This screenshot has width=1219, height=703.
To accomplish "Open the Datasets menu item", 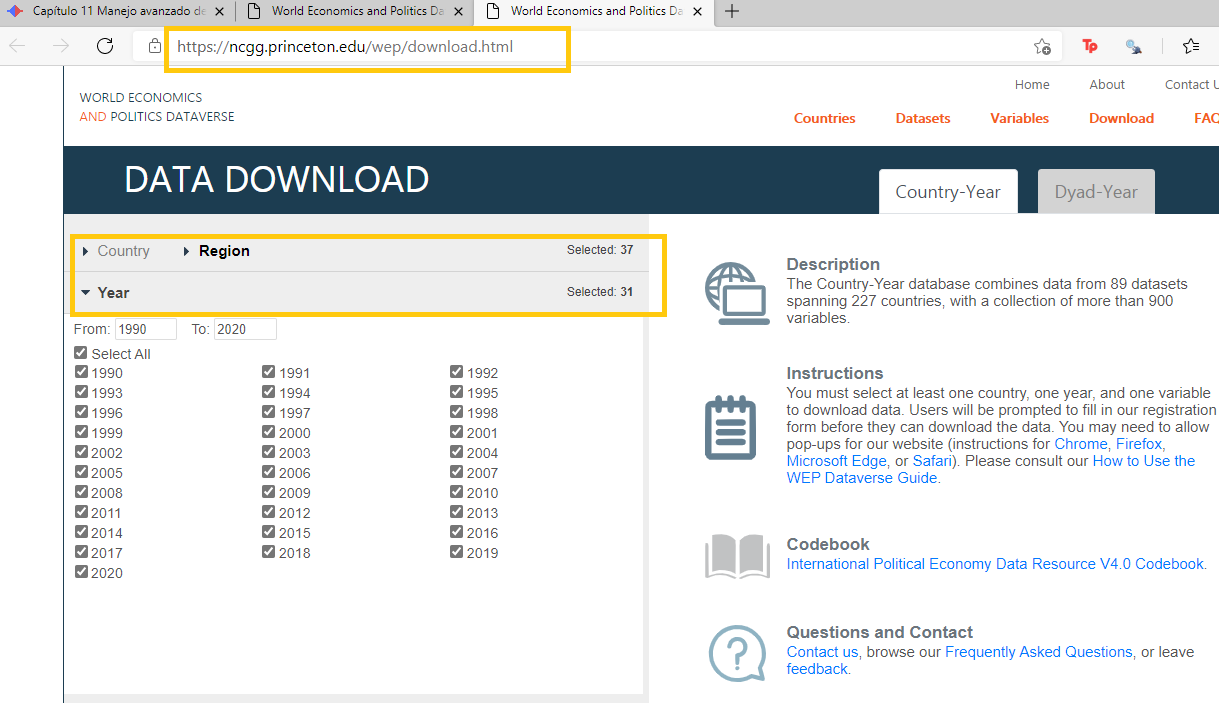I will (922, 118).
